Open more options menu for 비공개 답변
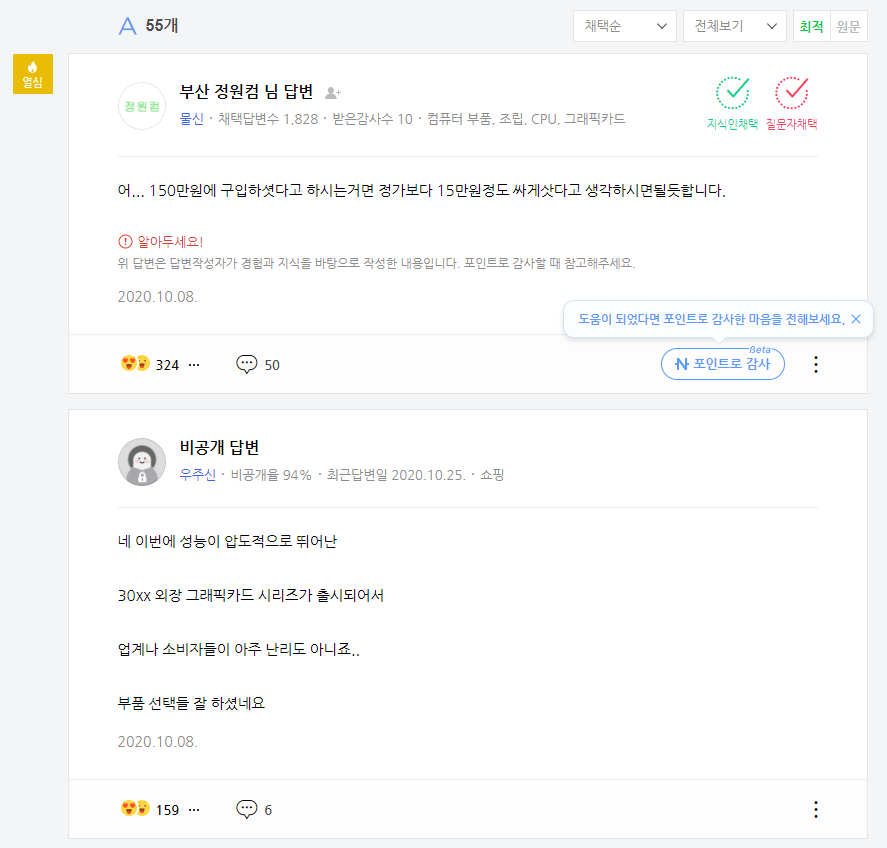The height and width of the screenshot is (848, 887). [816, 810]
